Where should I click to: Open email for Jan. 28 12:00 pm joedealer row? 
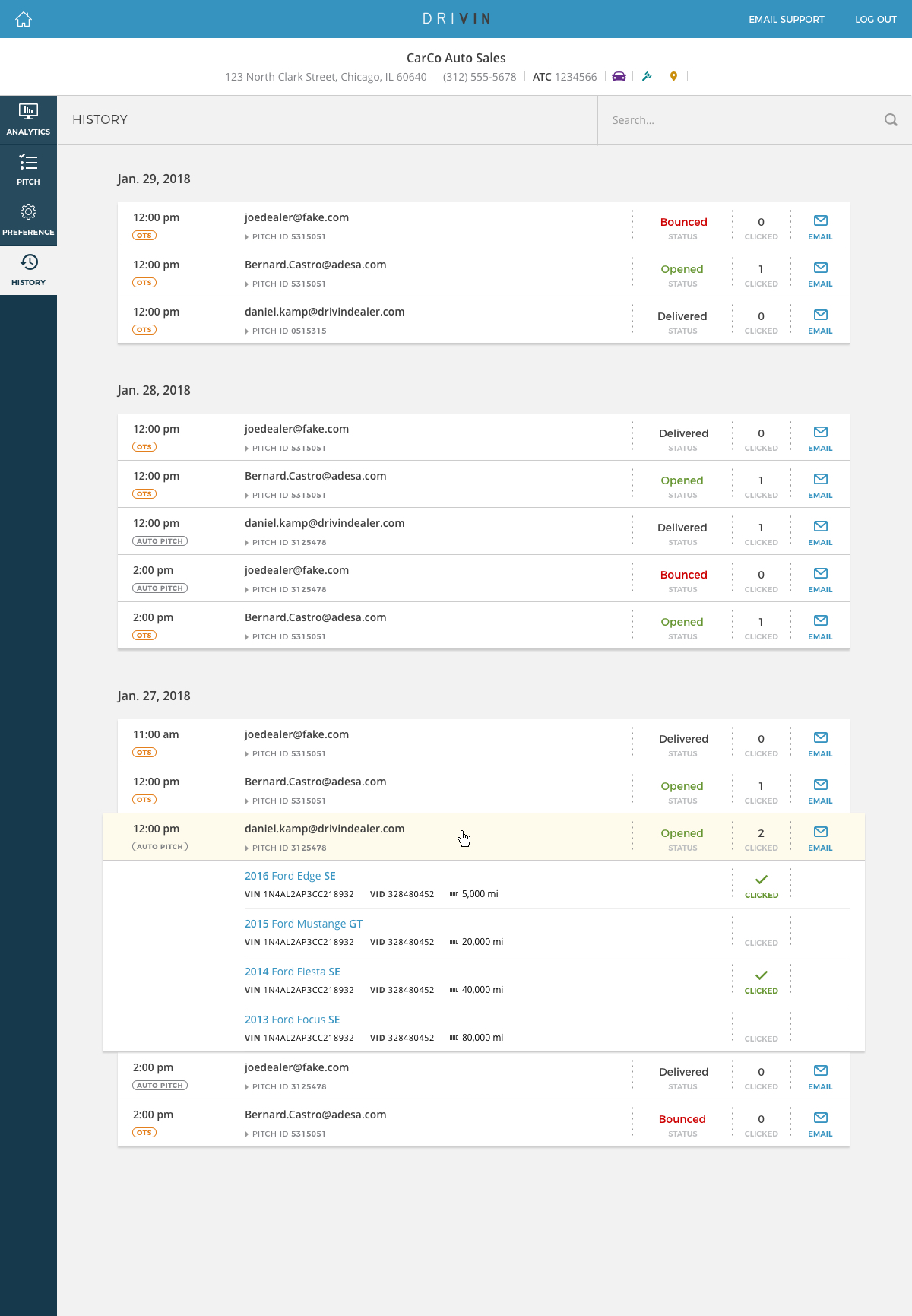(x=820, y=438)
